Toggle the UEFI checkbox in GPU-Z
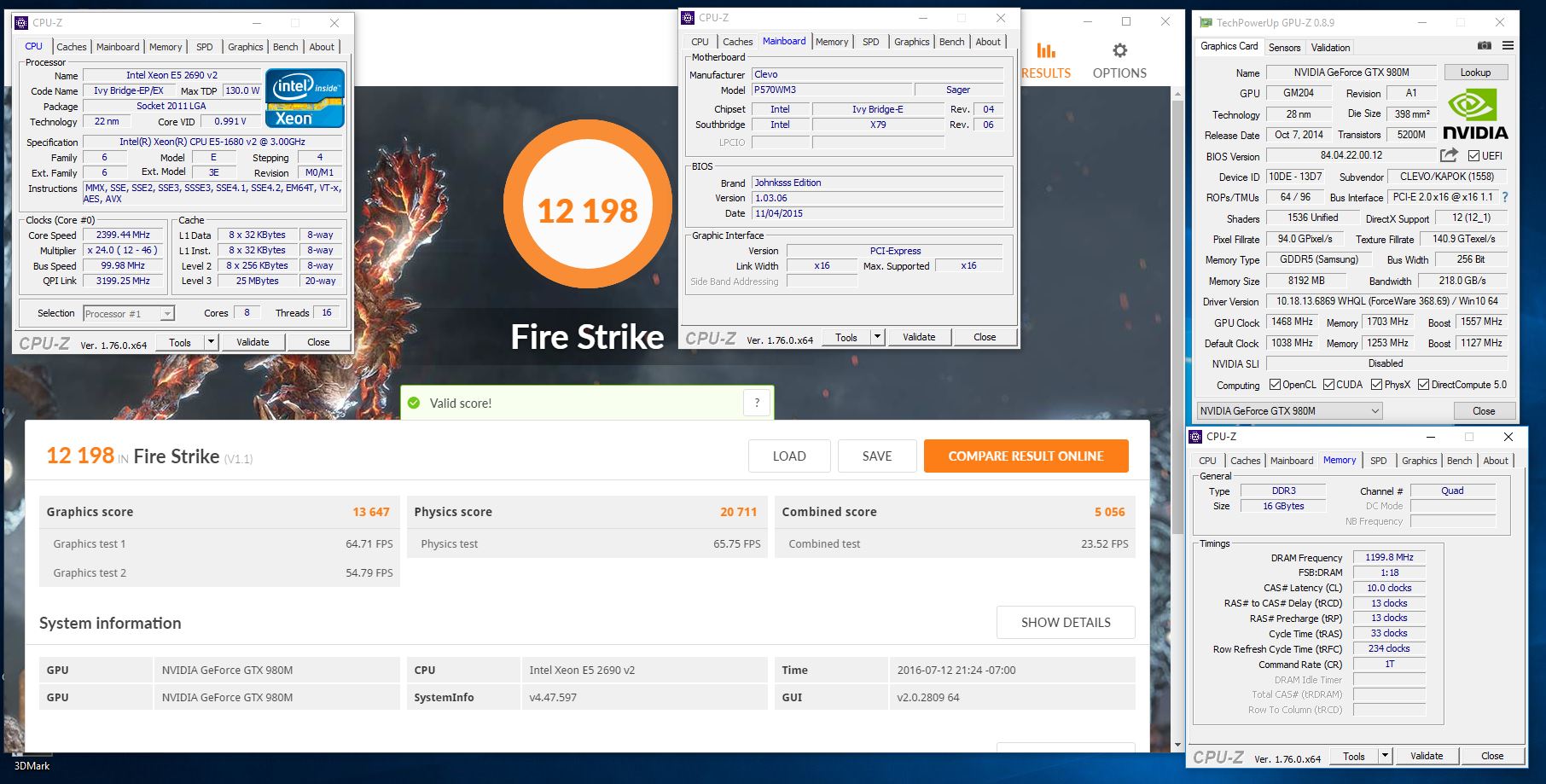The image size is (1546, 784). pos(1473,155)
